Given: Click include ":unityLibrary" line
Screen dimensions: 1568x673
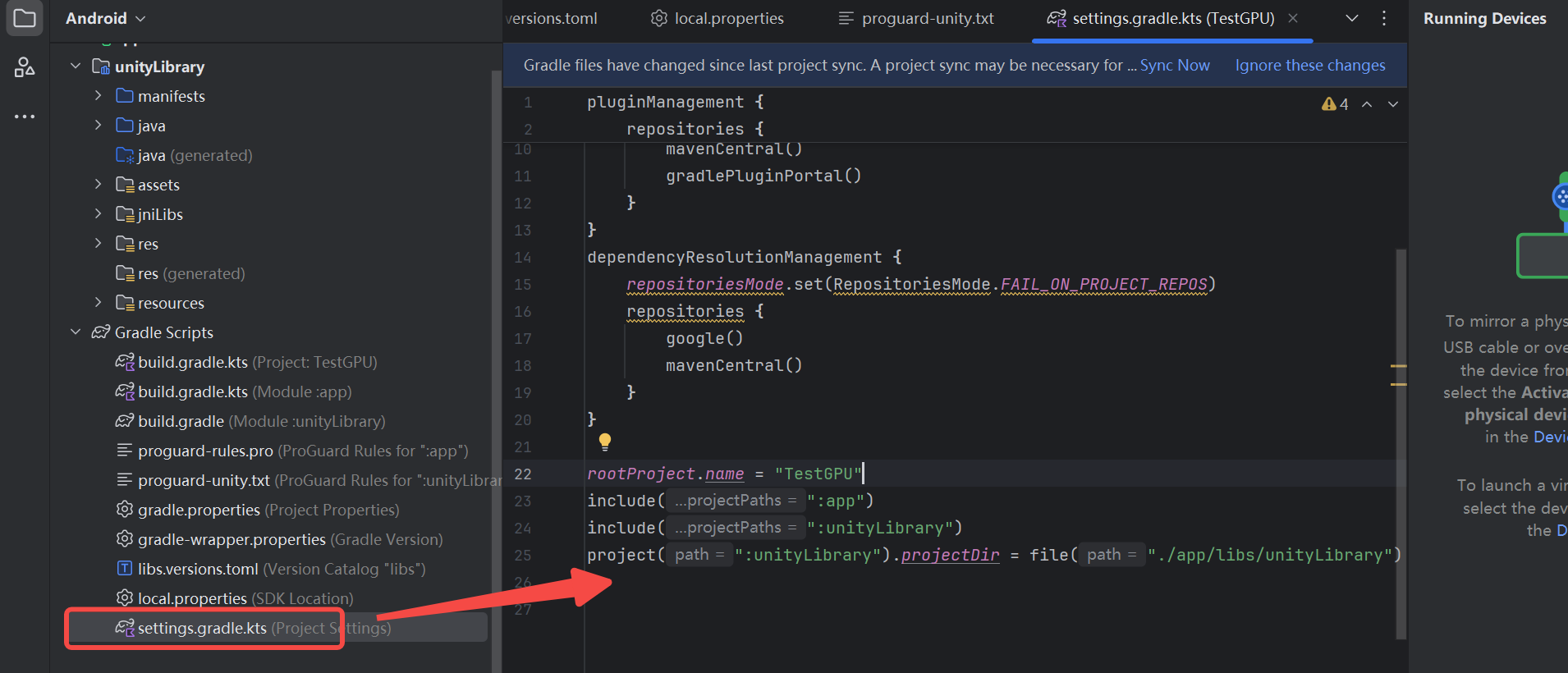Looking at the screenshot, I should click(x=774, y=528).
